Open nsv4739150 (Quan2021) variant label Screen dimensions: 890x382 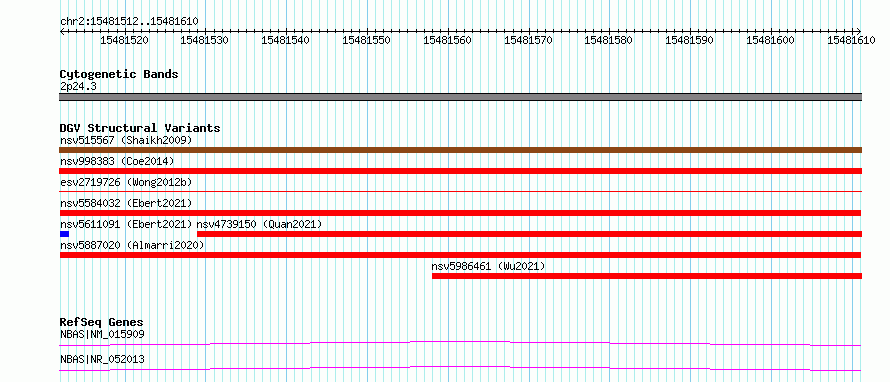click(x=259, y=224)
